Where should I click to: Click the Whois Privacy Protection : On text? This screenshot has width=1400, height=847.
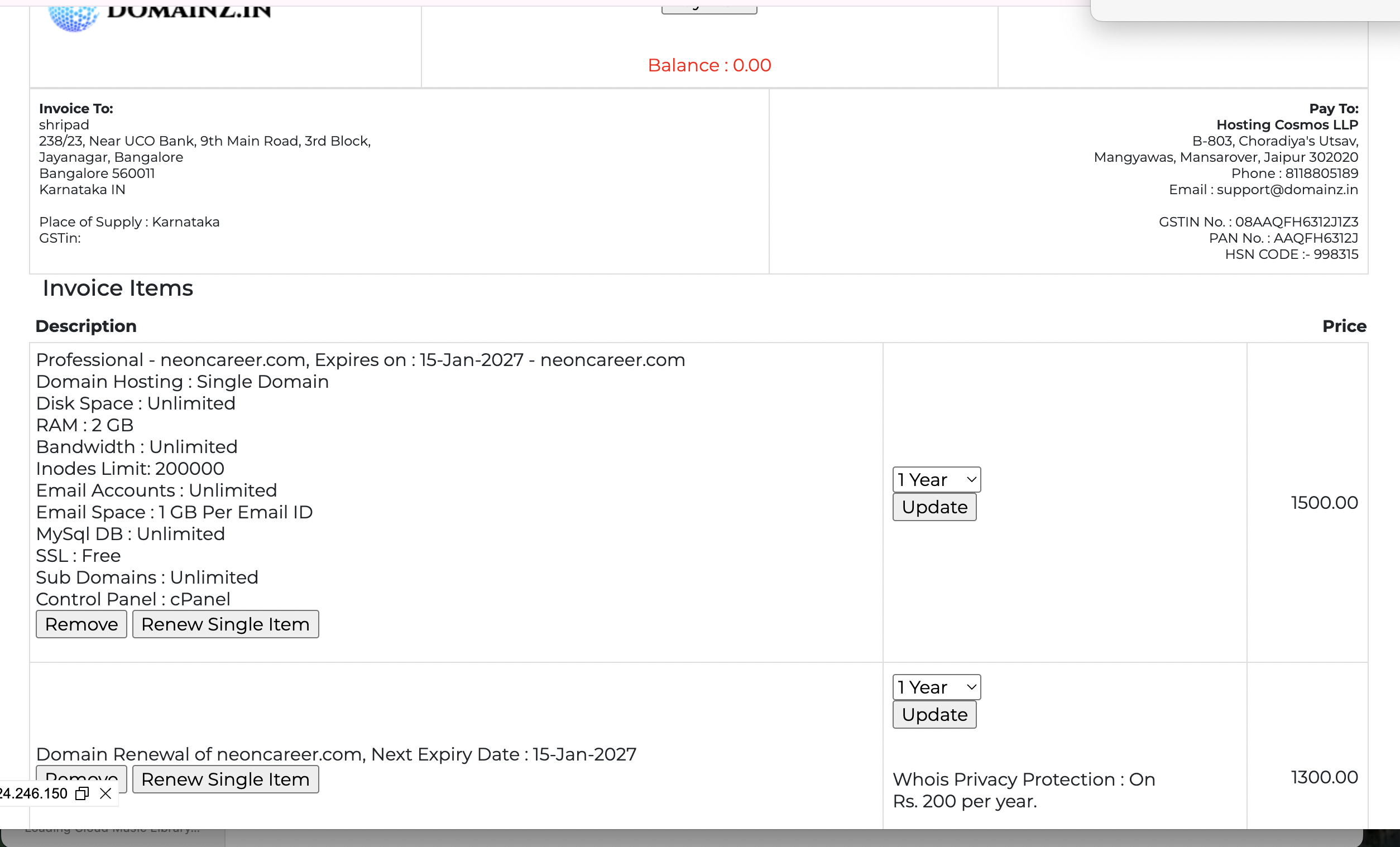click(1023, 779)
